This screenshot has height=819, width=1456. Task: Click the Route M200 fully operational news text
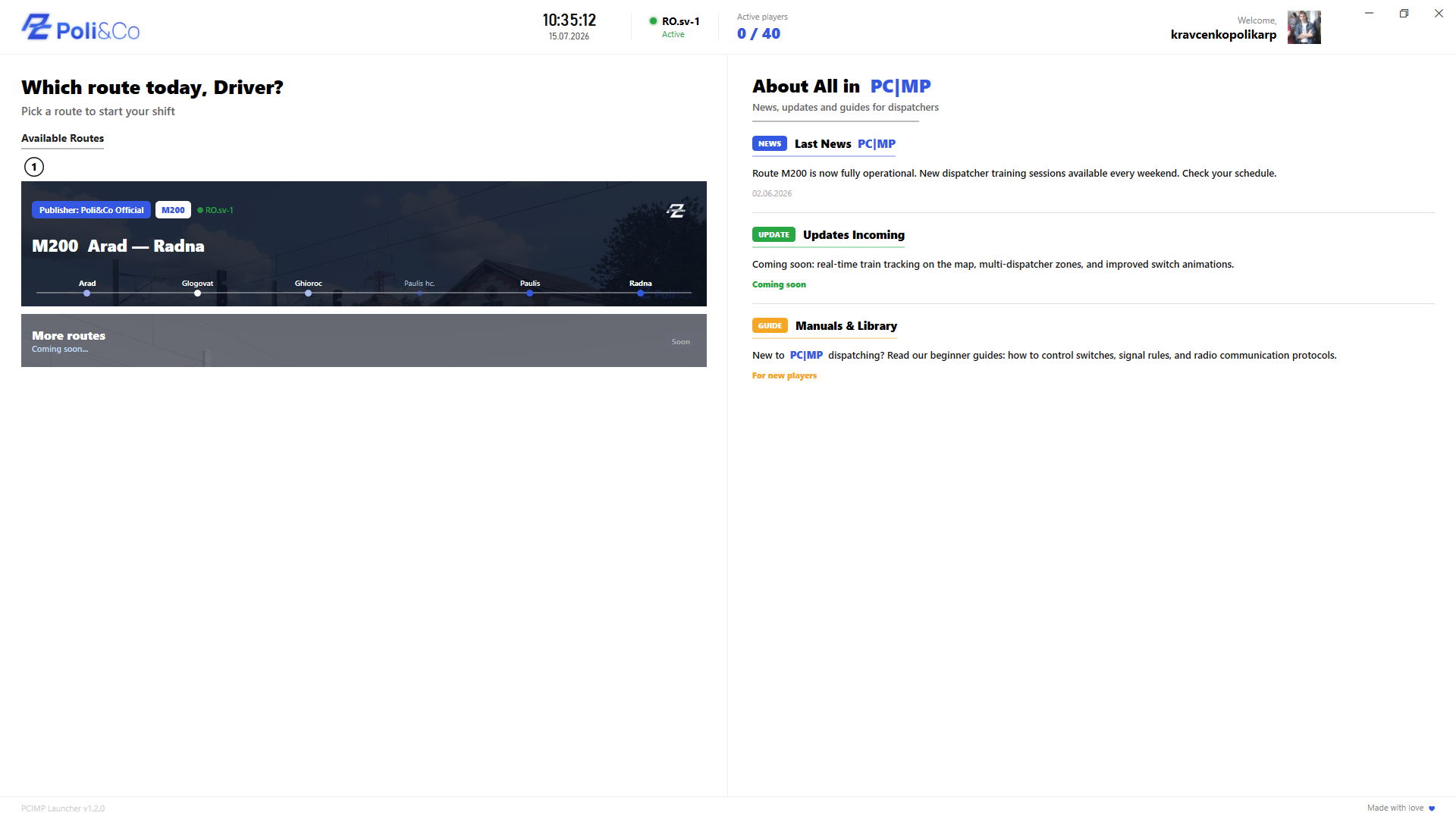pyautogui.click(x=1014, y=173)
